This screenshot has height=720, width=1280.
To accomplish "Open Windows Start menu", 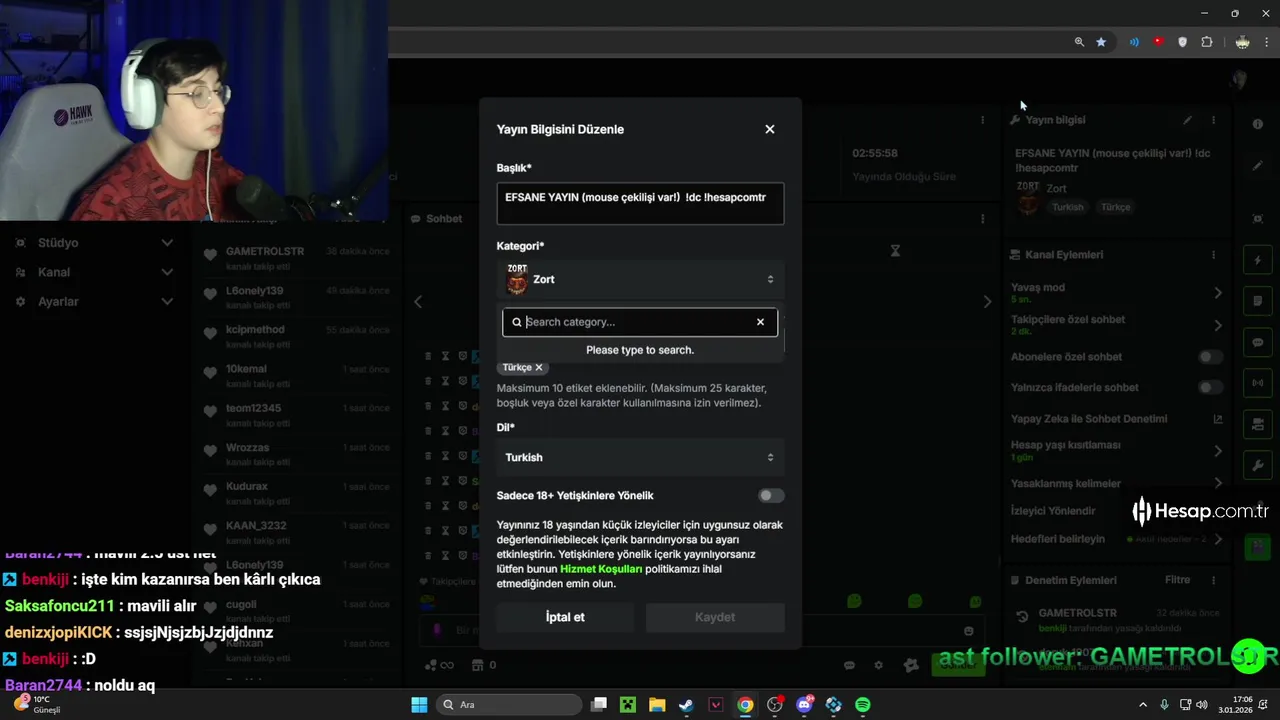I will click(x=419, y=705).
